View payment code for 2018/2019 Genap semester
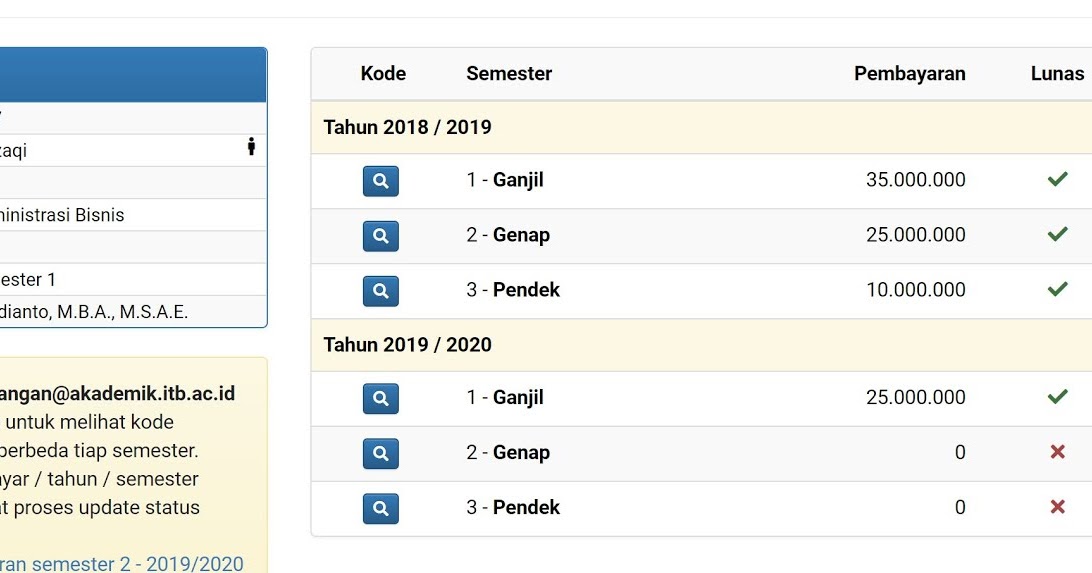Image resolution: width=1092 pixels, height=573 pixels. [380, 236]
